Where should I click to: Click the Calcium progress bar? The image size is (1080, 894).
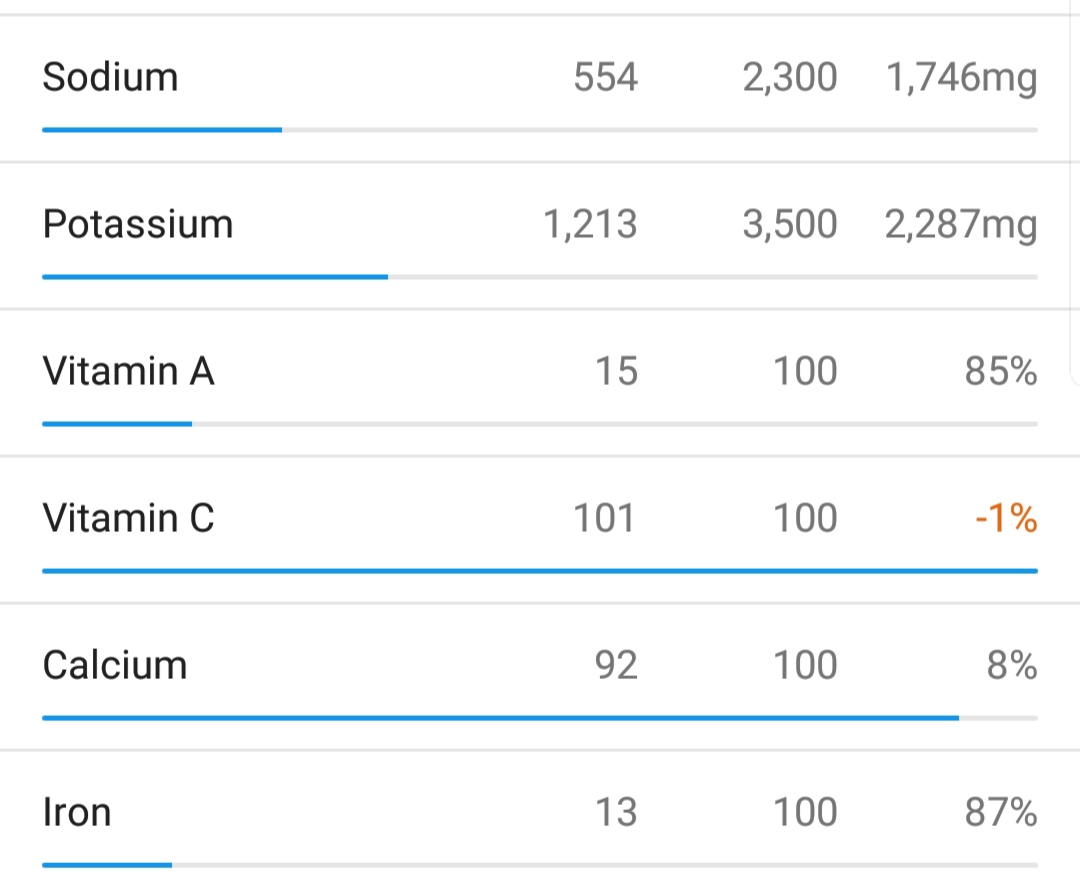[539, 718]
